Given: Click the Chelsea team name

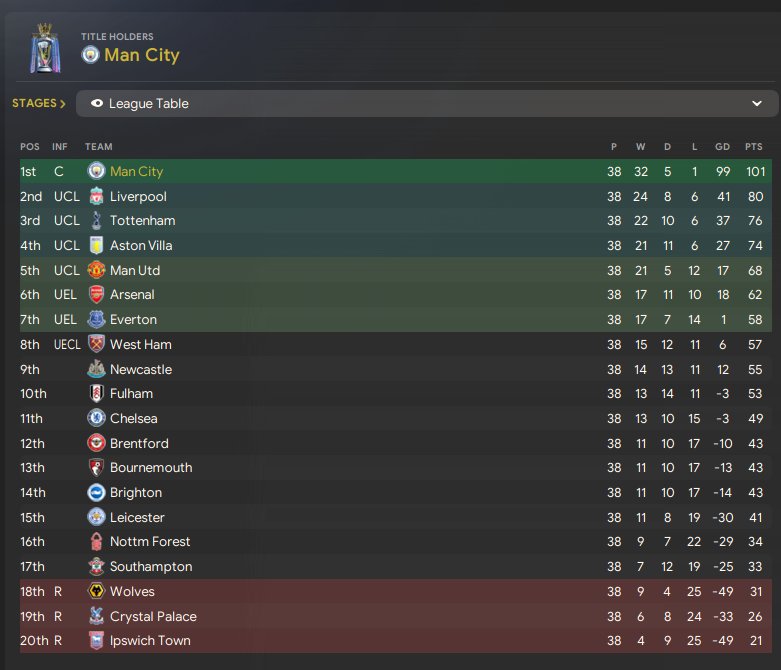Looking at the screenshot, I should (133, 418).
